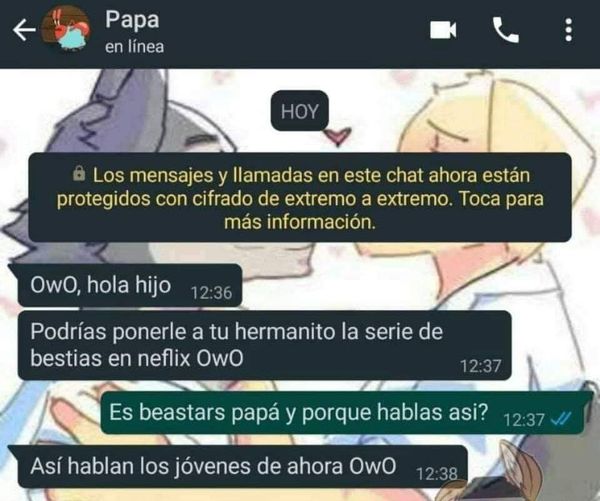Start a voice call with Papa
Viewport: 600px width, 501px height.
[505, 30]
